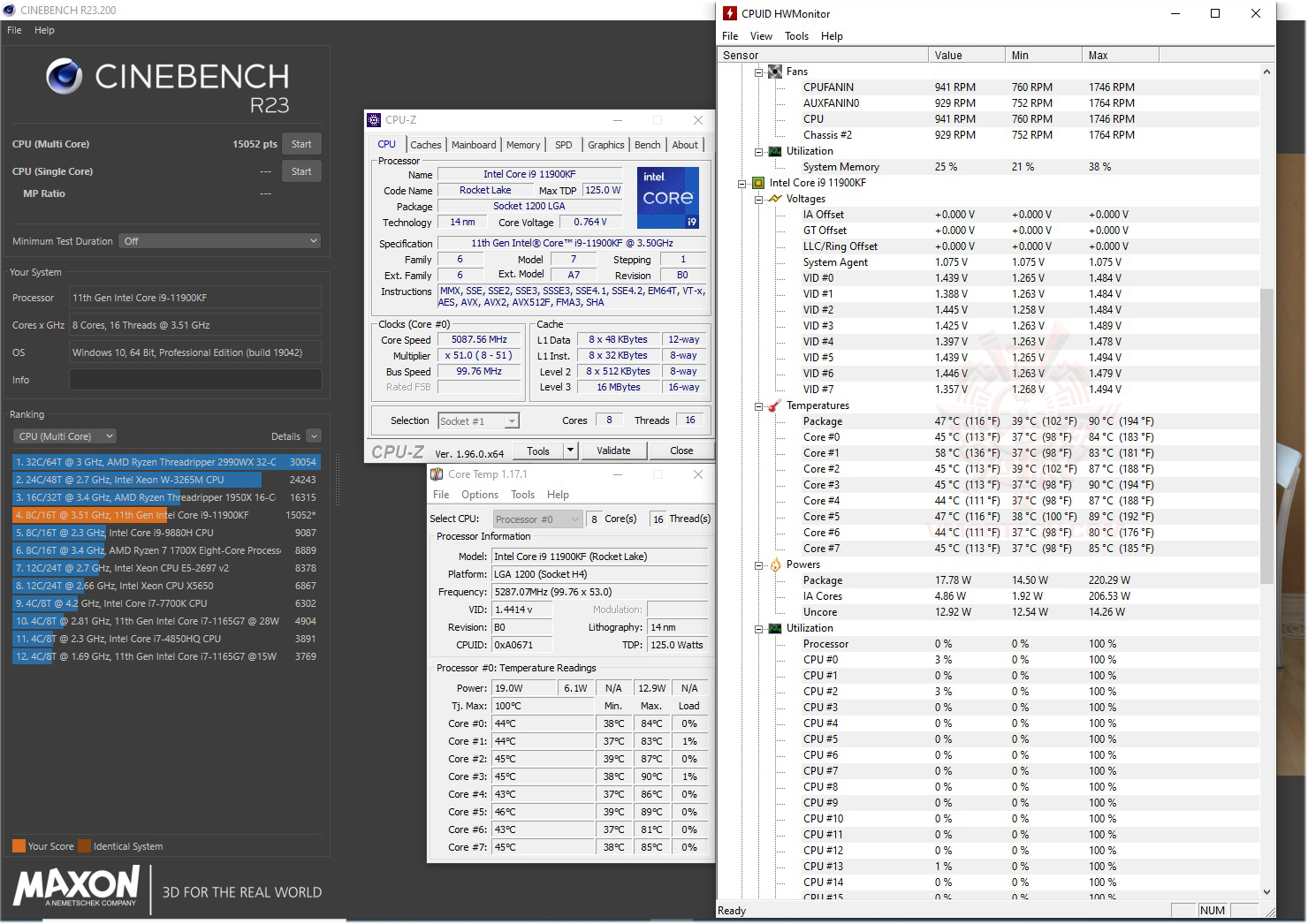Open the Options menu in Core Temp
1308x924 pixels.
point(480,495)
